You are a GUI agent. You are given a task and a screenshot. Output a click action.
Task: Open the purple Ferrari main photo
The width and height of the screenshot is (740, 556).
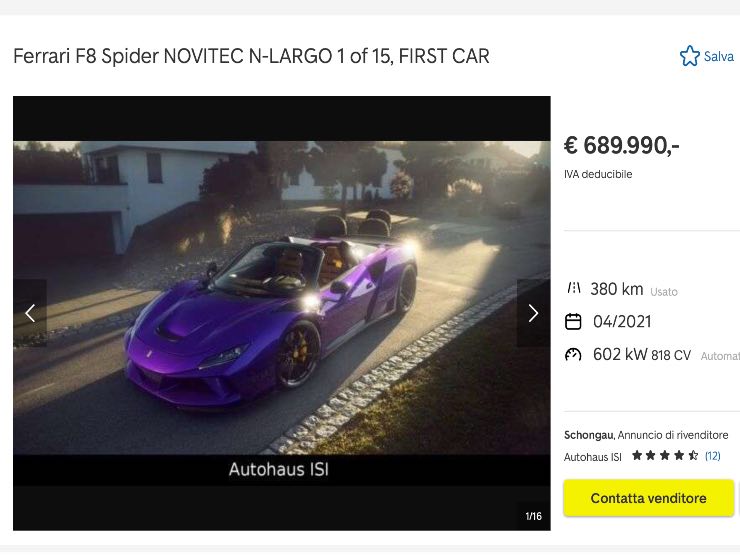tap(282, 297)
